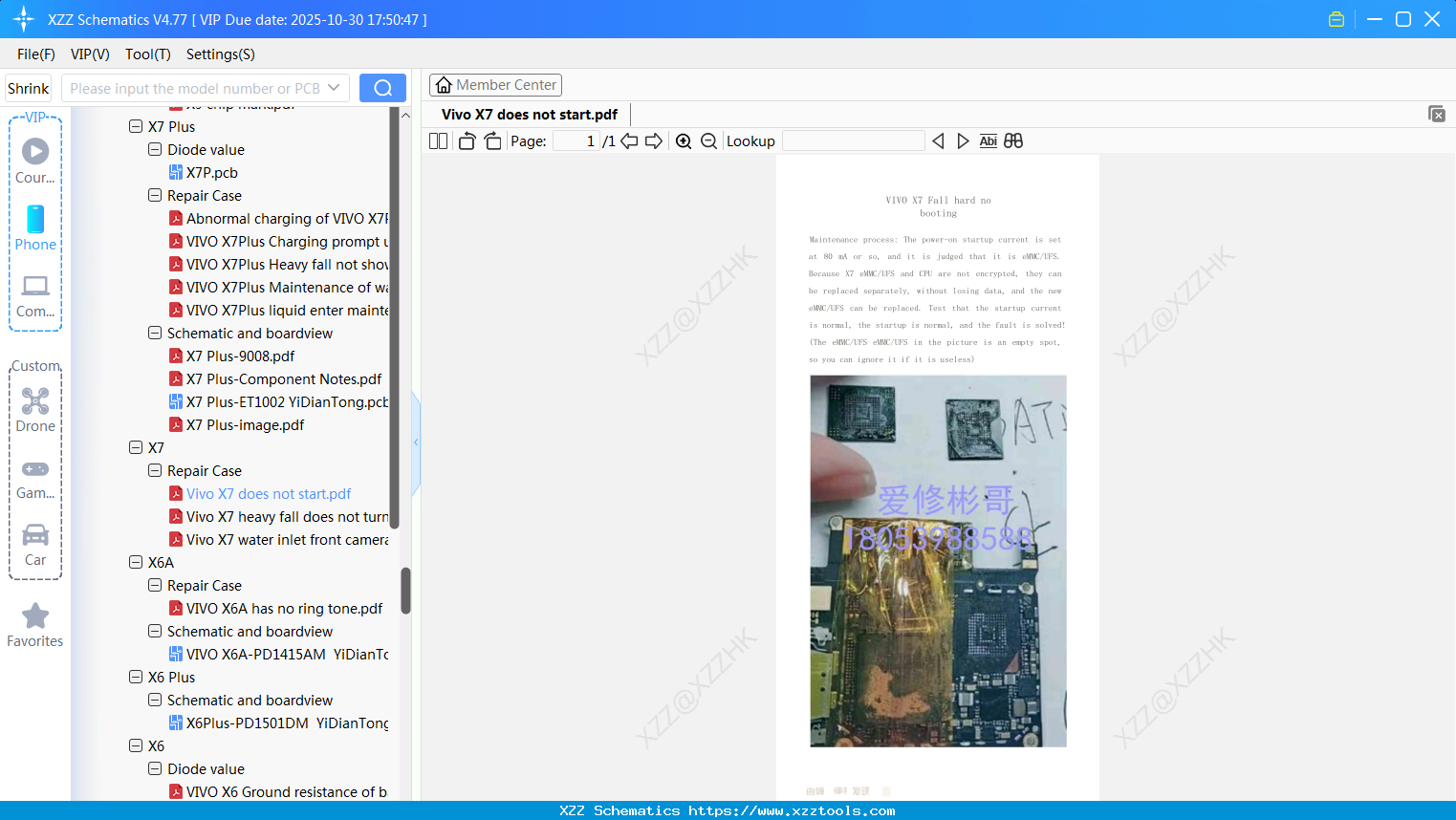Open VIVO X6A has no ring tone.pdf

[285, 609]
